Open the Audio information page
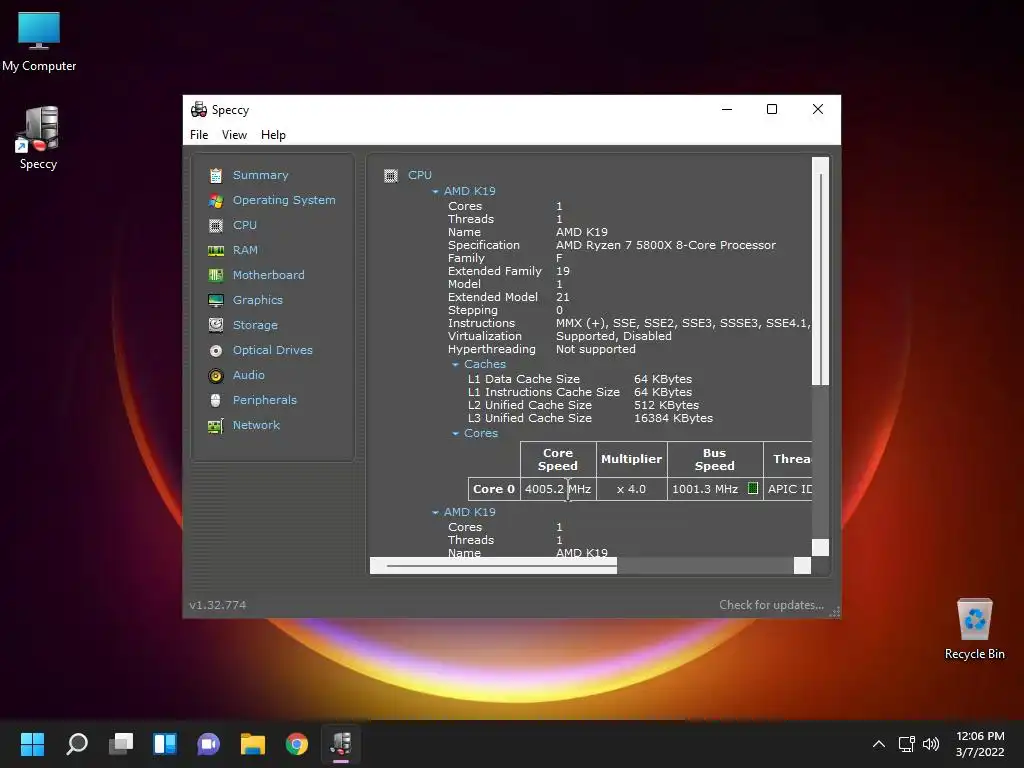The height and width of the screenshot is (768, 1024). pyautogui.click(x=249, y=376)
